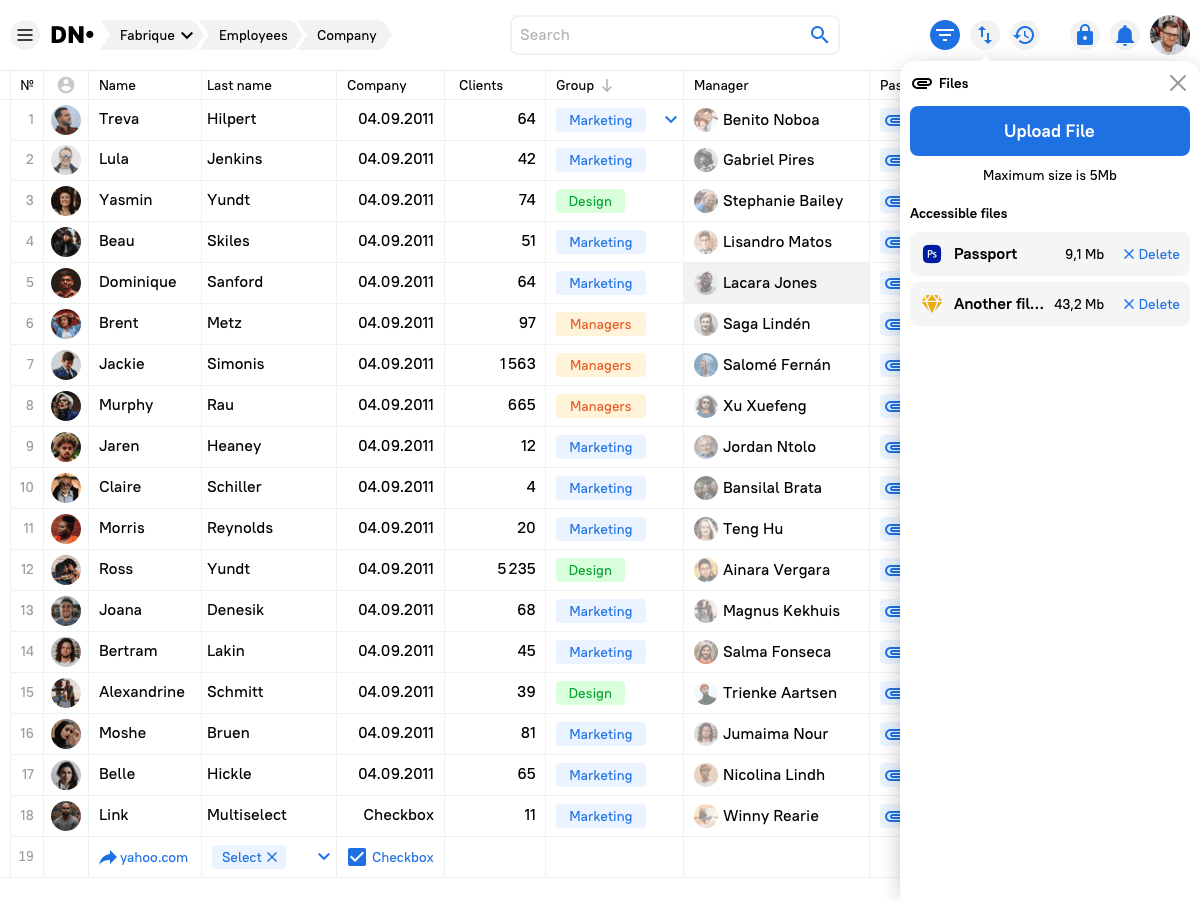Image resolution: width=1200 pixels, height=900 pixels.
Task: Click the Design tag in Yasmin's row
Action: (x=590, y=201)
